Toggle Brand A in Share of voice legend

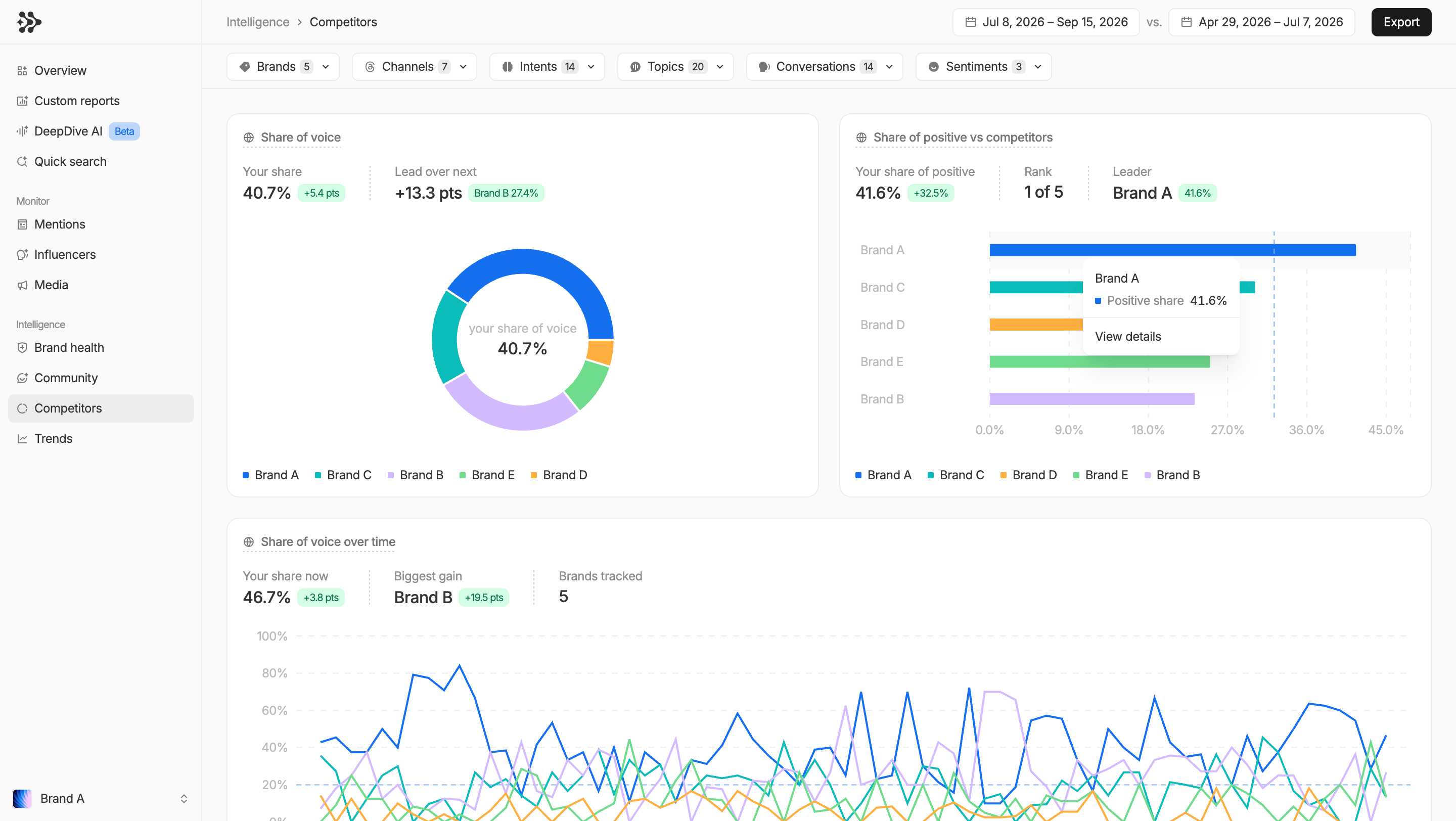tap(271, 475)
